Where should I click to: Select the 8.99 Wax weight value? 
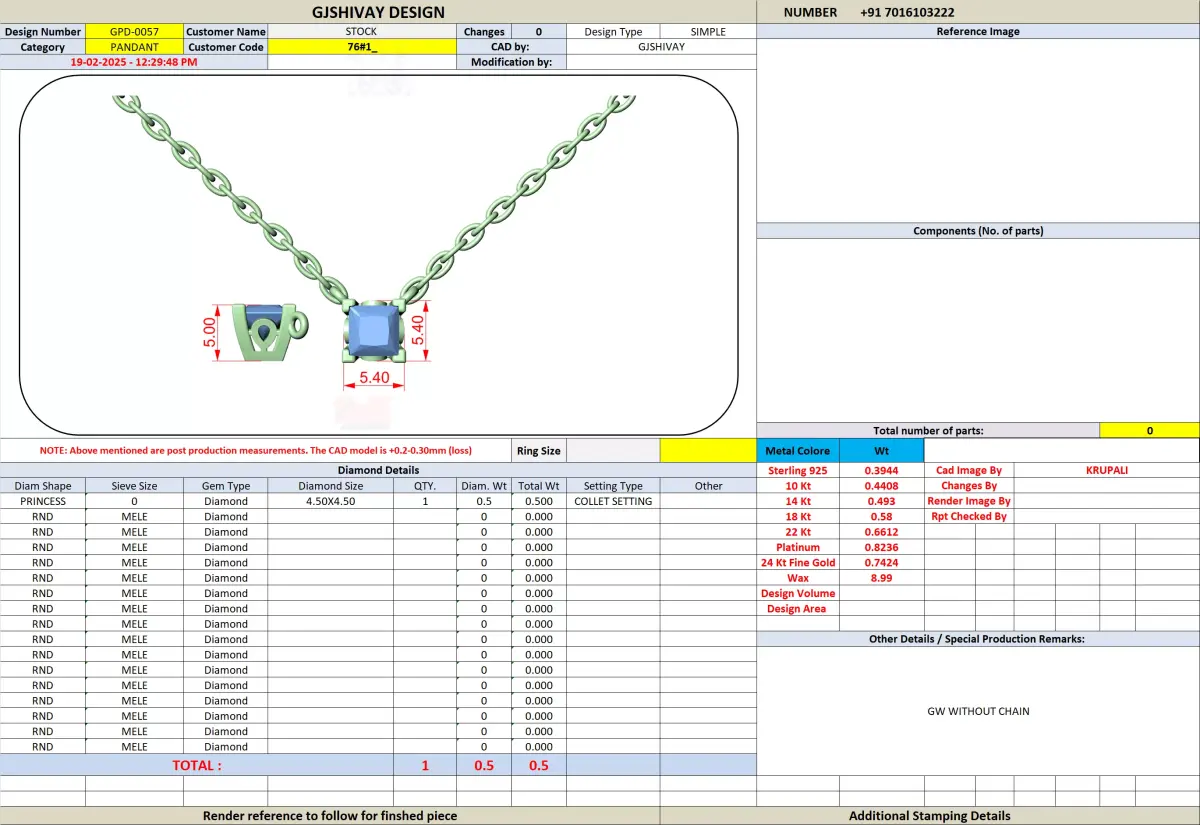tap(881, 578)
